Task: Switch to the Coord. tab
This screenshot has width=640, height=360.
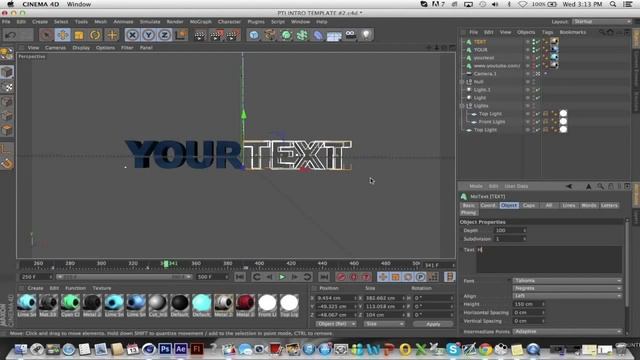Action: [488, 205]
